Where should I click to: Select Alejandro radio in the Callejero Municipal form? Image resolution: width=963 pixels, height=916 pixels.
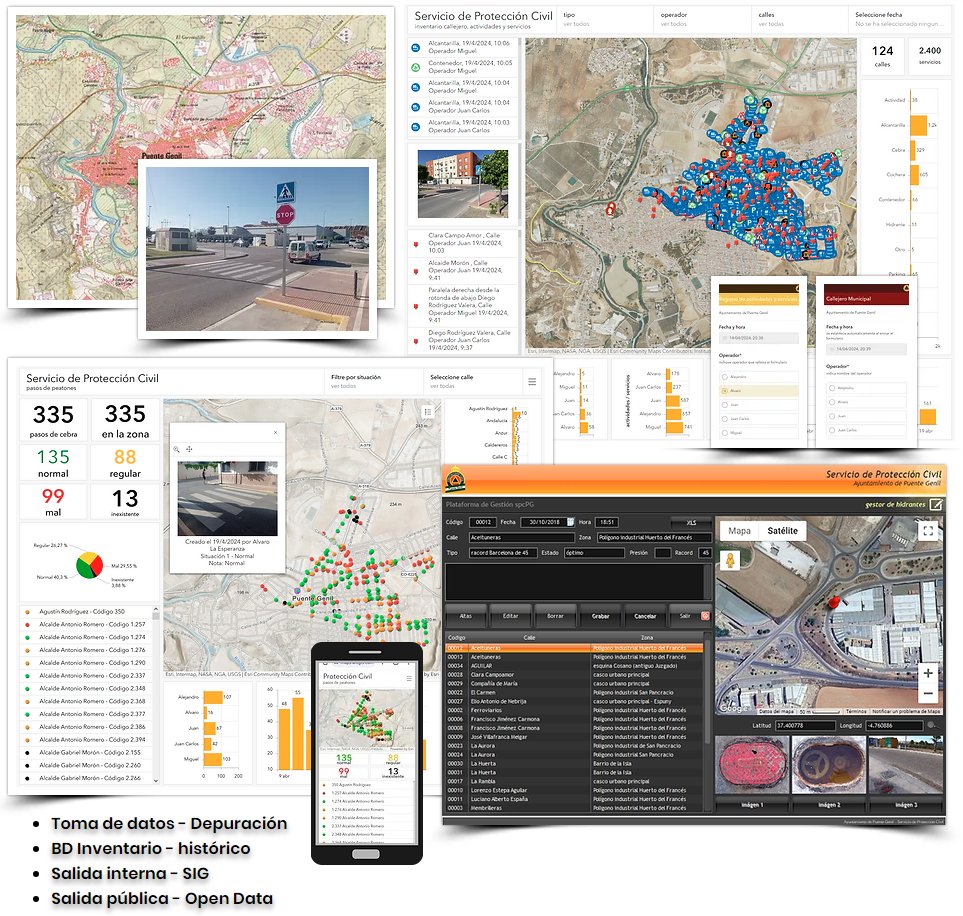tap(832, 388)
